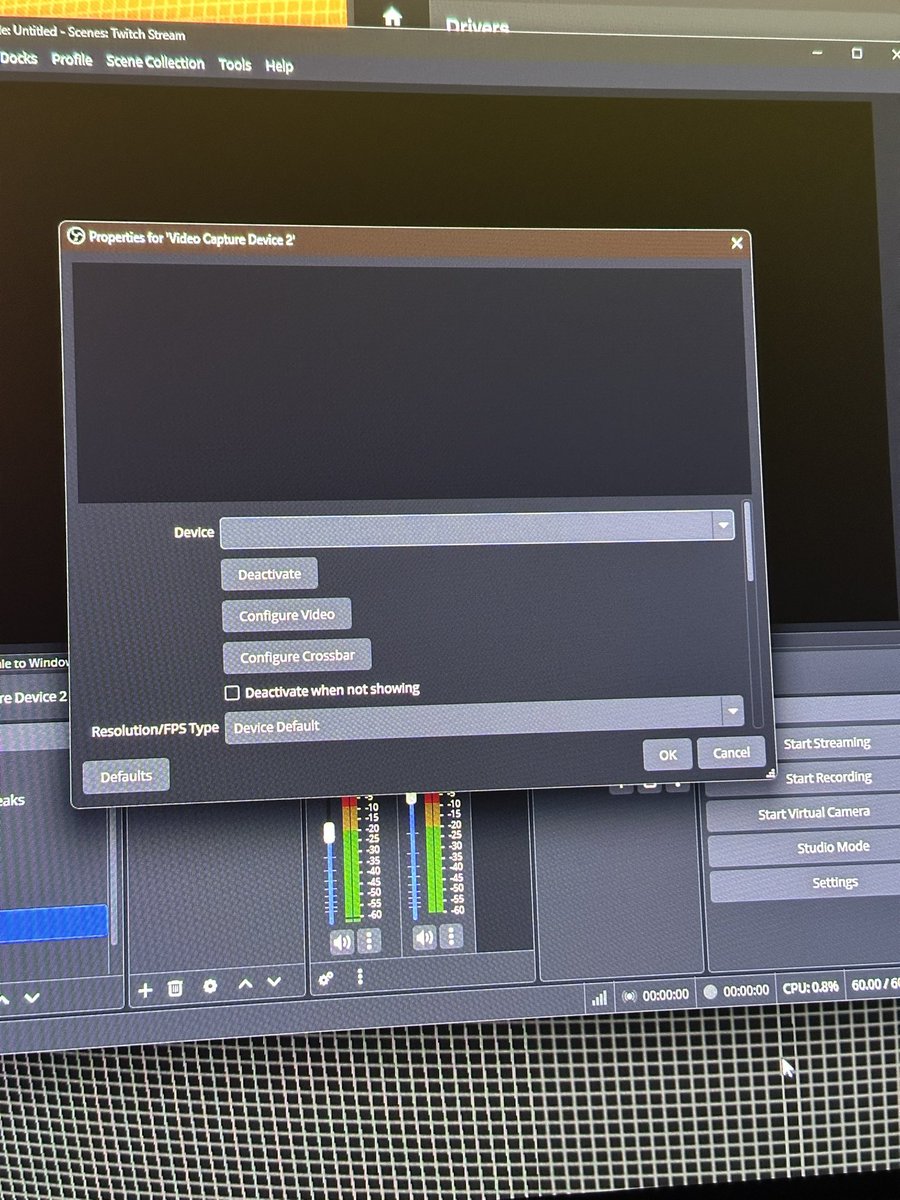Move selected source down arrow
Viewport: 900px width, 1200px height.
(275, 984)
